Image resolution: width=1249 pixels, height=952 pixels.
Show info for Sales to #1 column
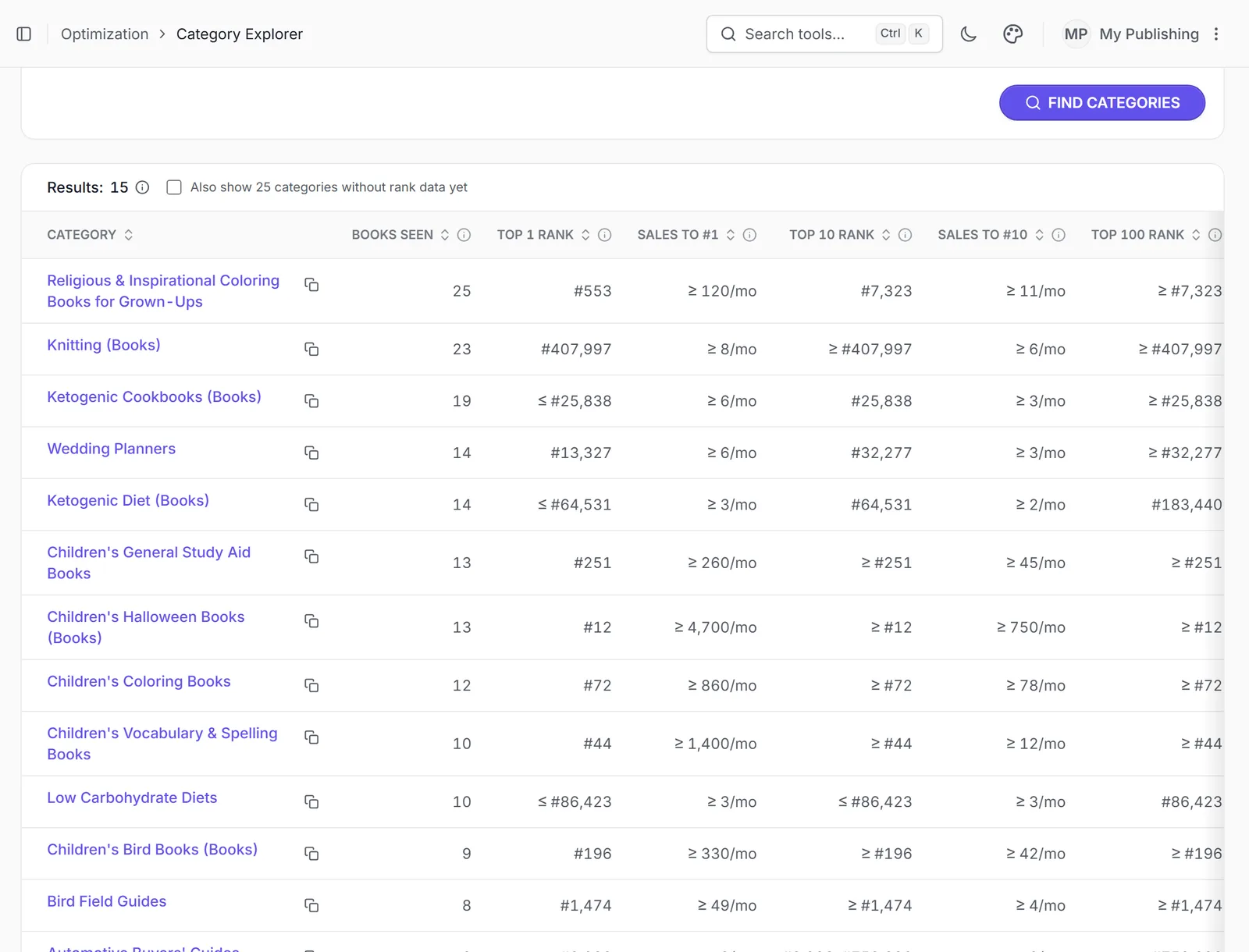(749, 235)
